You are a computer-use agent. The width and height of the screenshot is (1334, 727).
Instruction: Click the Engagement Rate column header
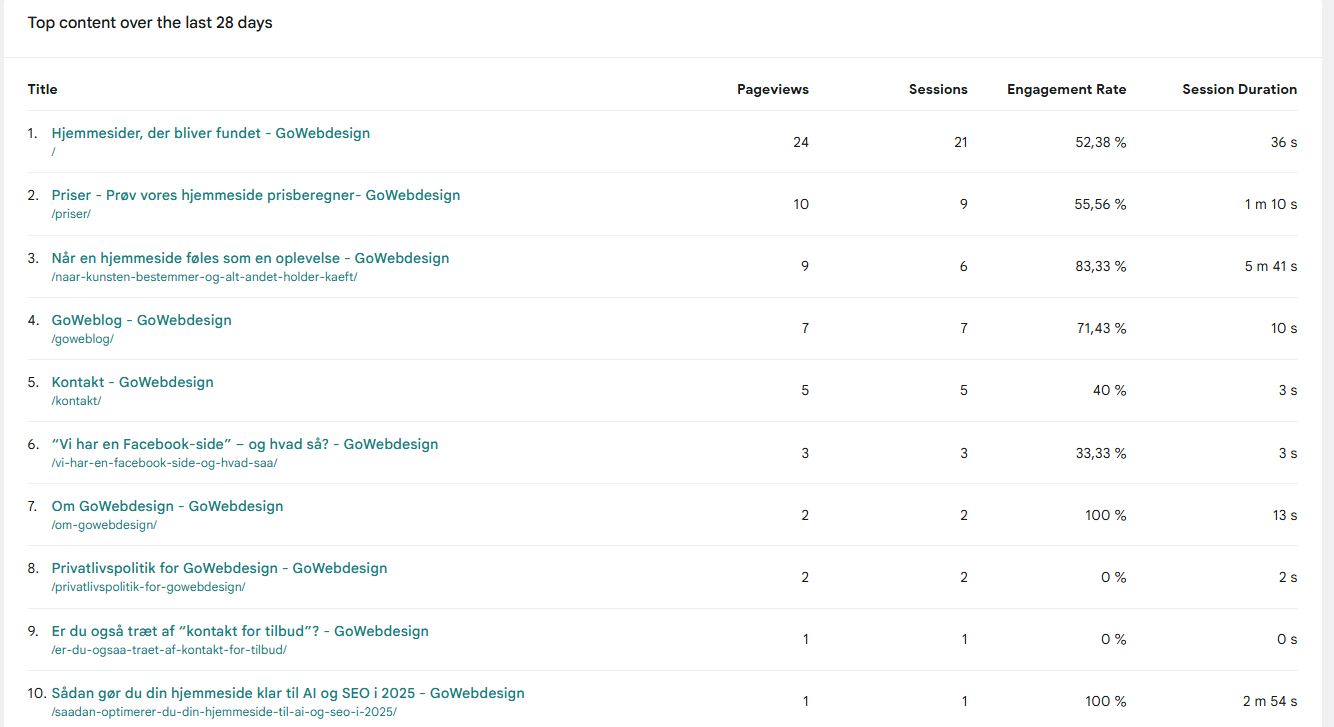1066,89
